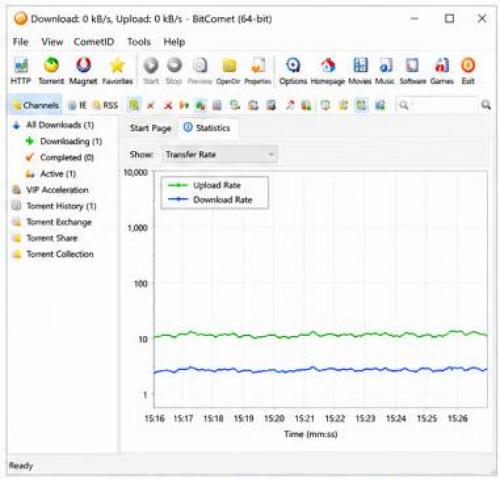
Task: Click the Download Rate legend entry
Action: coord(210,200)
